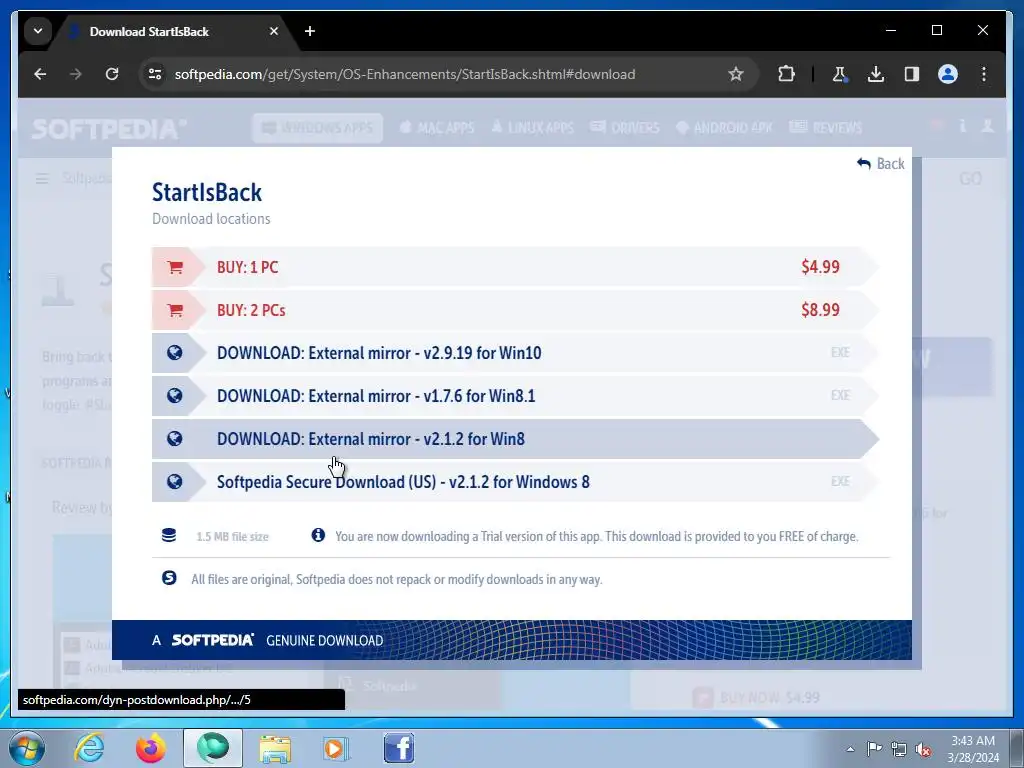Open Windows Media Player on taskbar
This screenshot has height=768, width=1024.
pyautogui.click(x=337, y=748)
